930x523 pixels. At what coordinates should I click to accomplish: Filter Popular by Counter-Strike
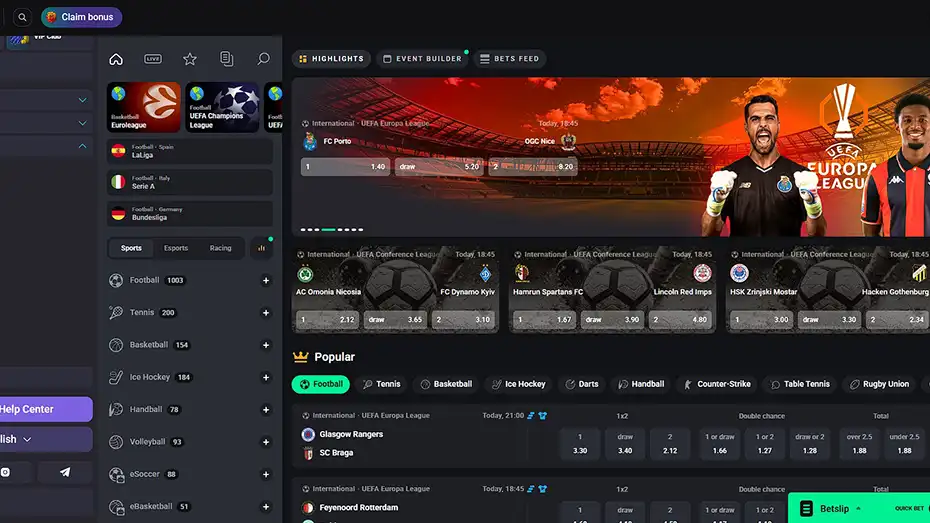click(718, 384)
